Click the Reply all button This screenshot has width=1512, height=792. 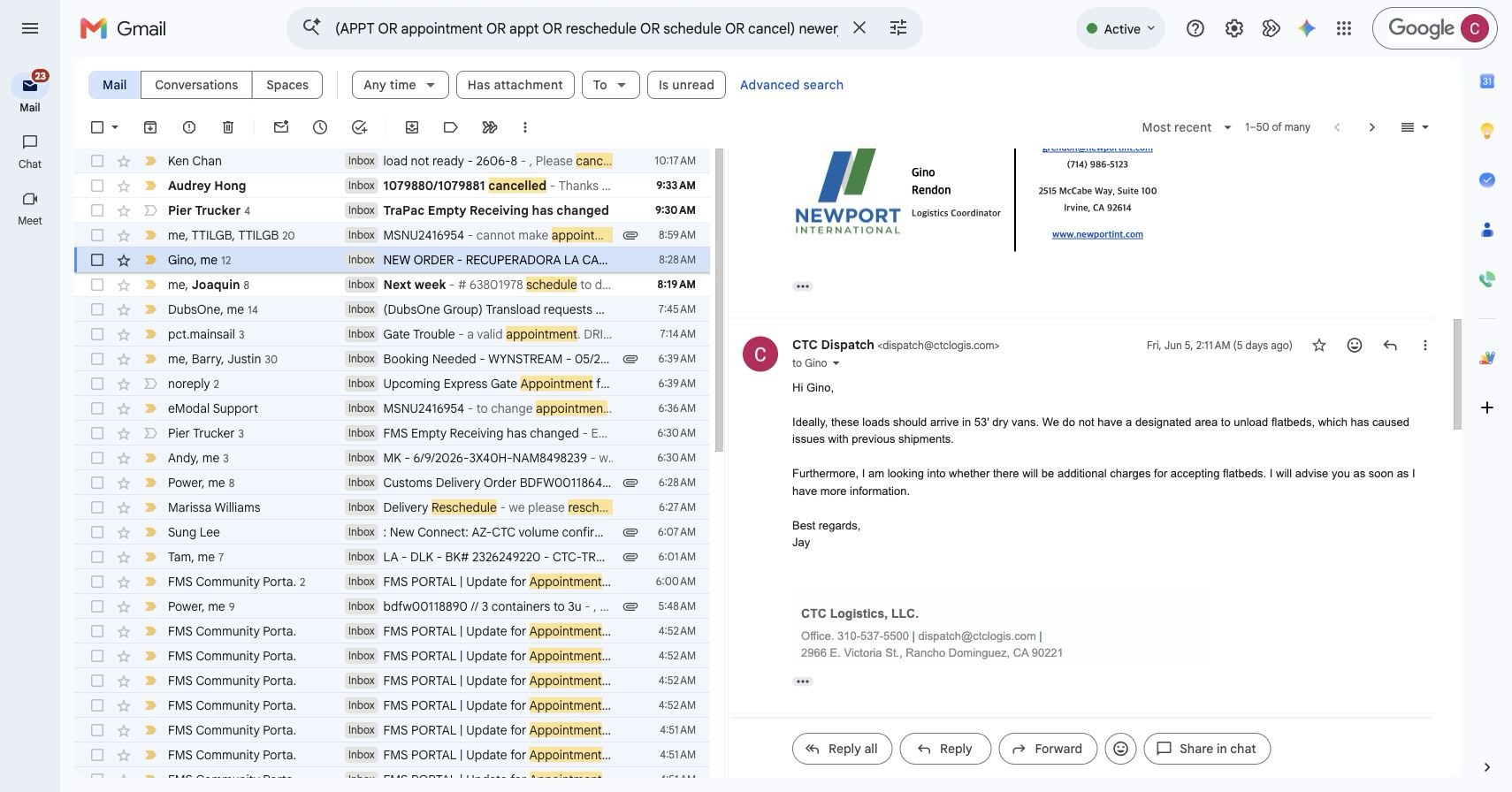point(842,749)
